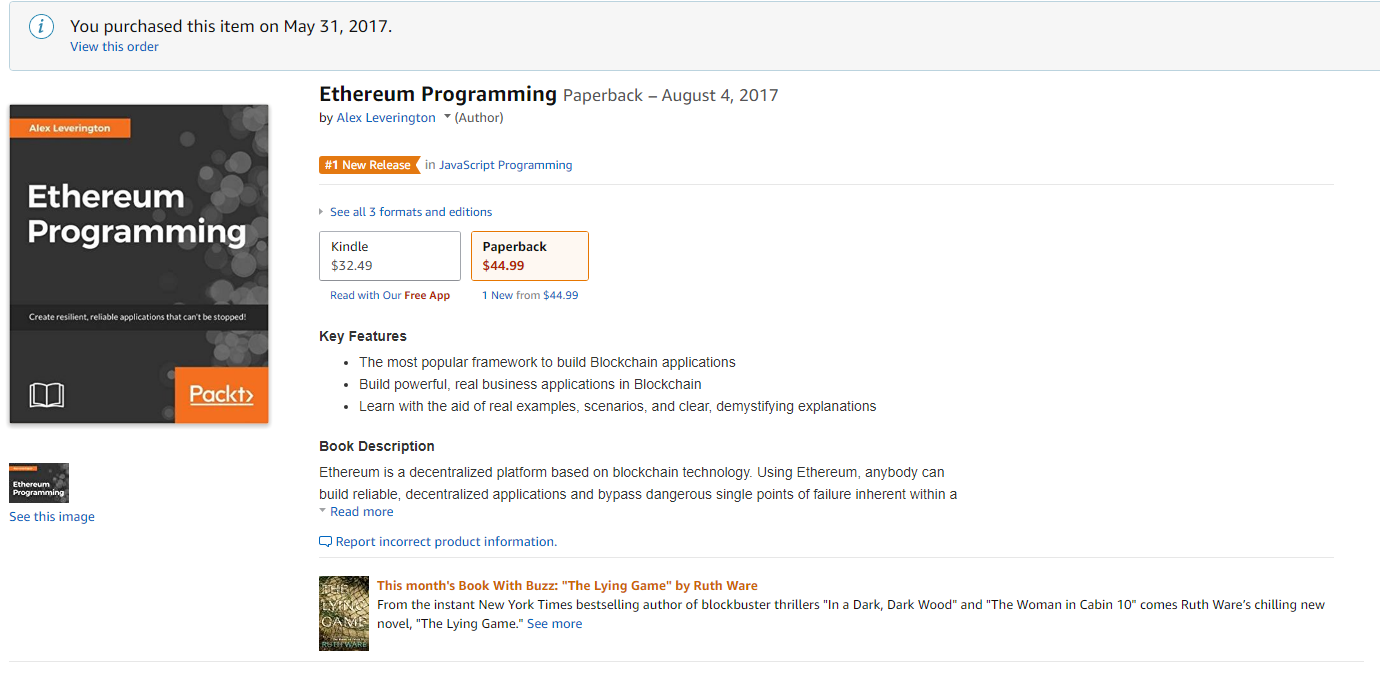Open Read with Our Free App link
The image size is (1380, 676).
390,296
